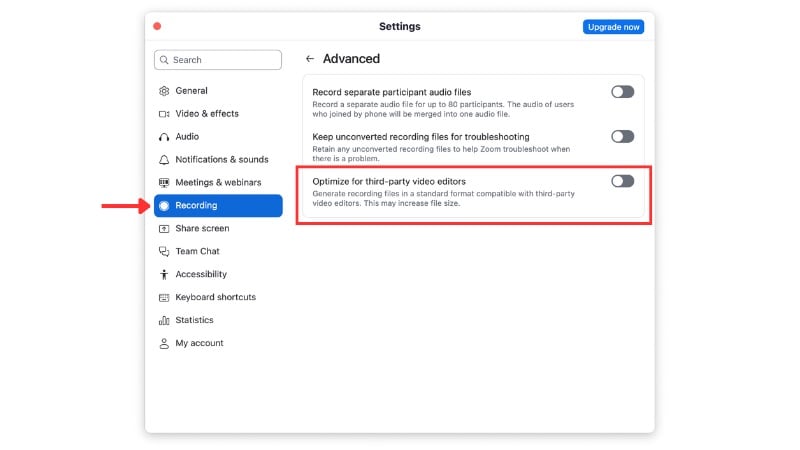
Task: Go back using the Advanced arrow
Action: point(310,59)
